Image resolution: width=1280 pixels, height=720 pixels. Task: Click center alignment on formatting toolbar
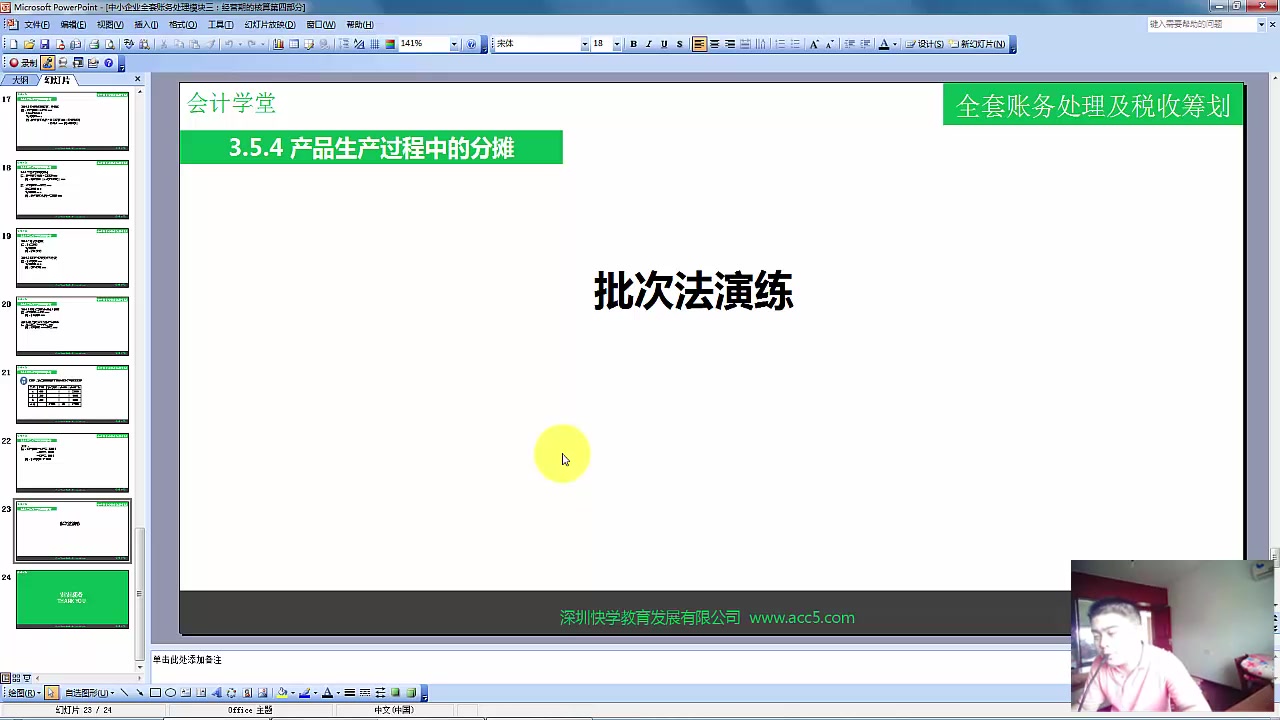point(714,43)
